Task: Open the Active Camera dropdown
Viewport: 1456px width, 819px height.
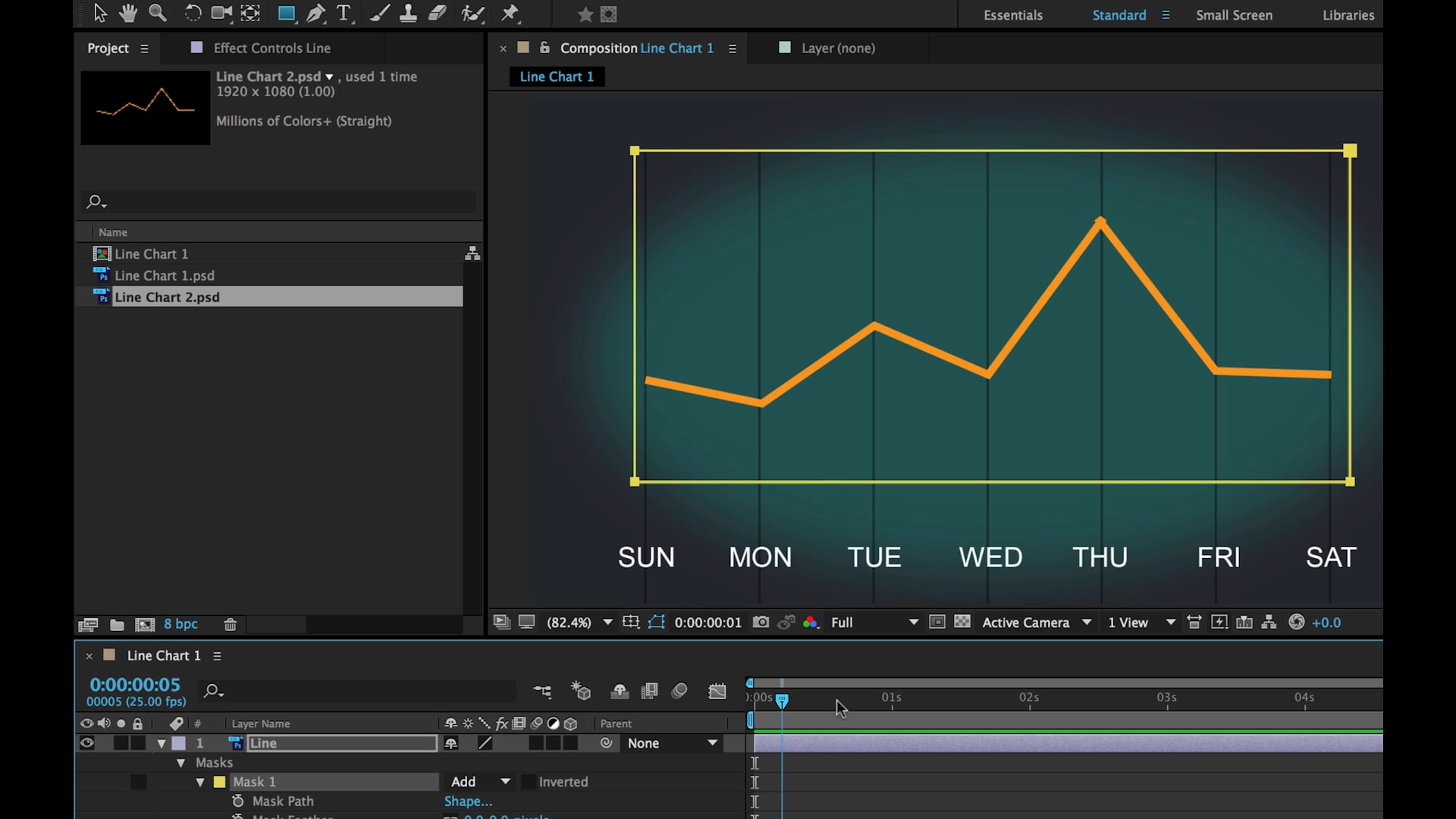Action: [x=1037, y=622]
